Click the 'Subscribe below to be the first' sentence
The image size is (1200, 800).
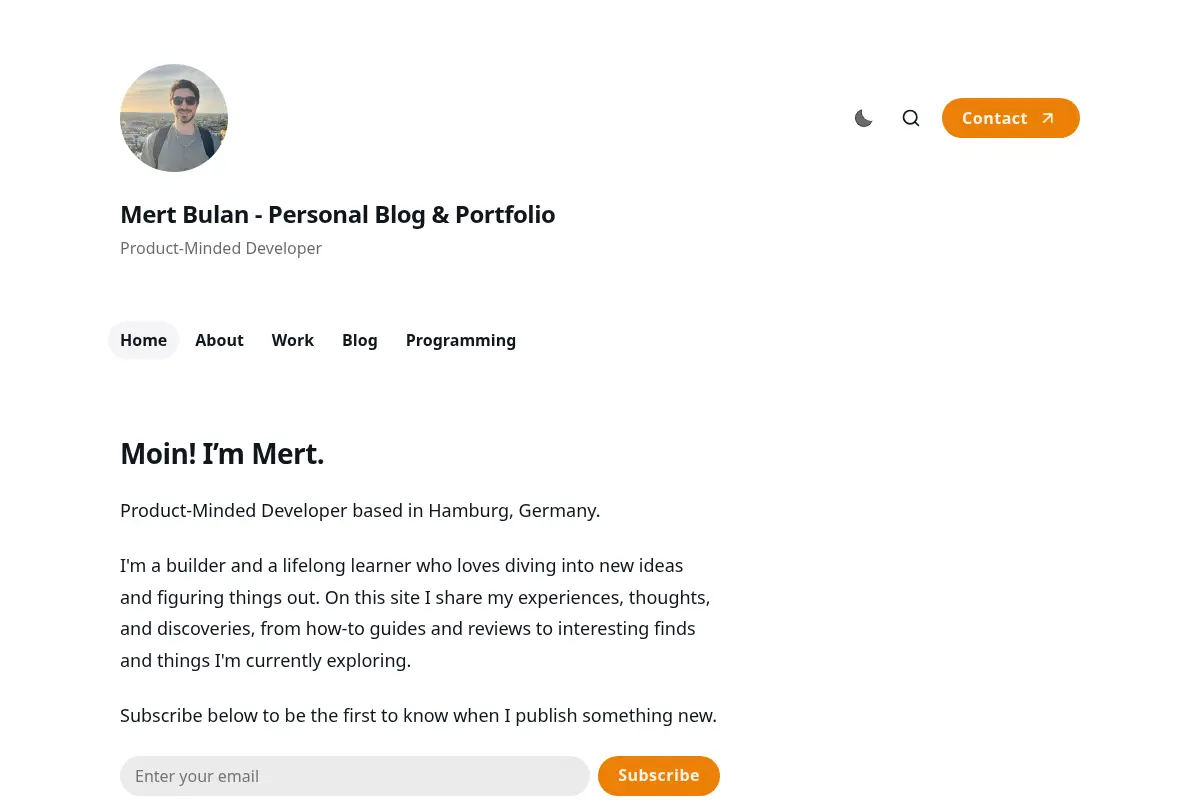click(x=418, y=716)
